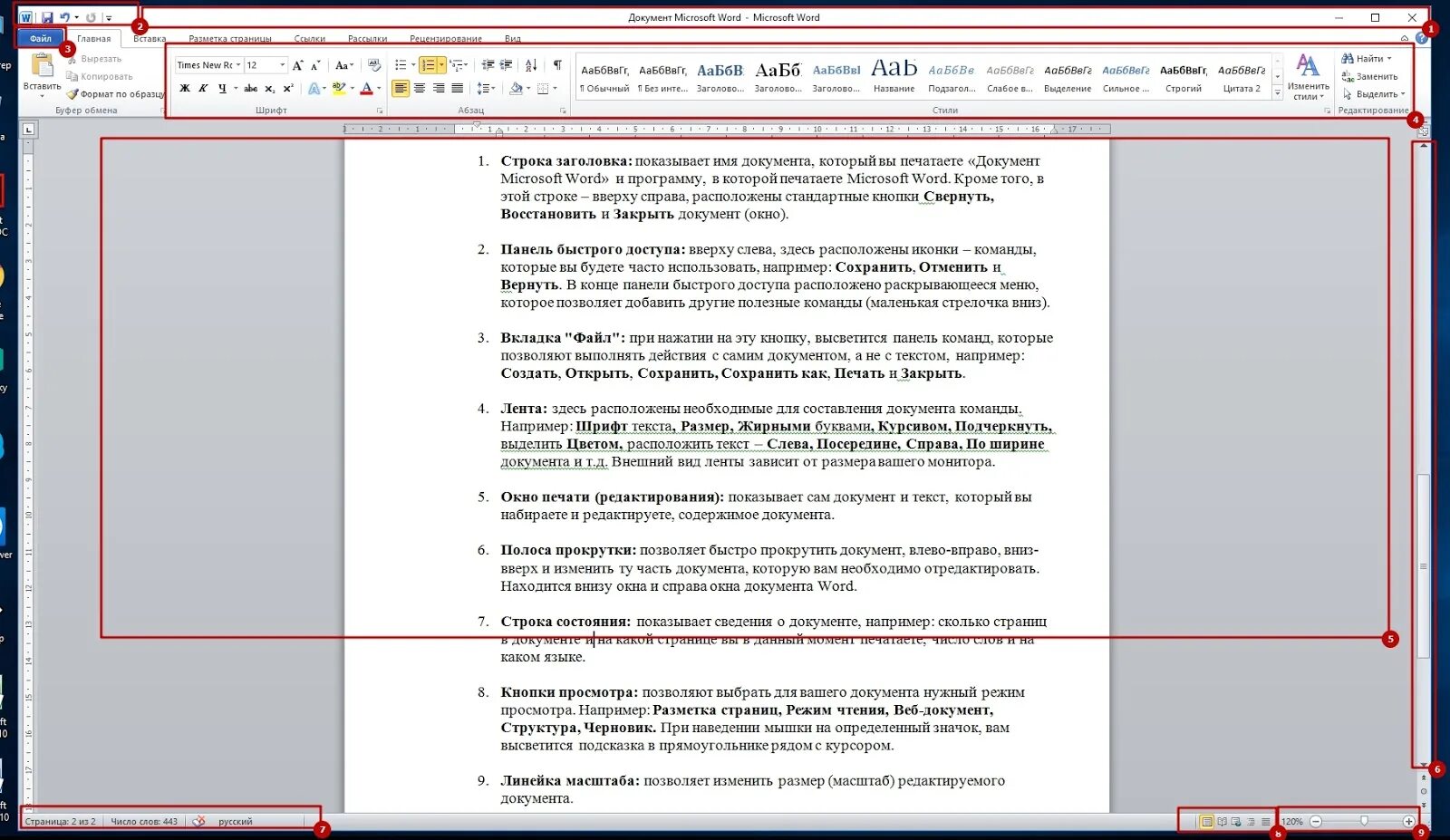The image size is (1450, 840).
Task: Open the Ссылки ribbon tab
Action: pos(309,39)
